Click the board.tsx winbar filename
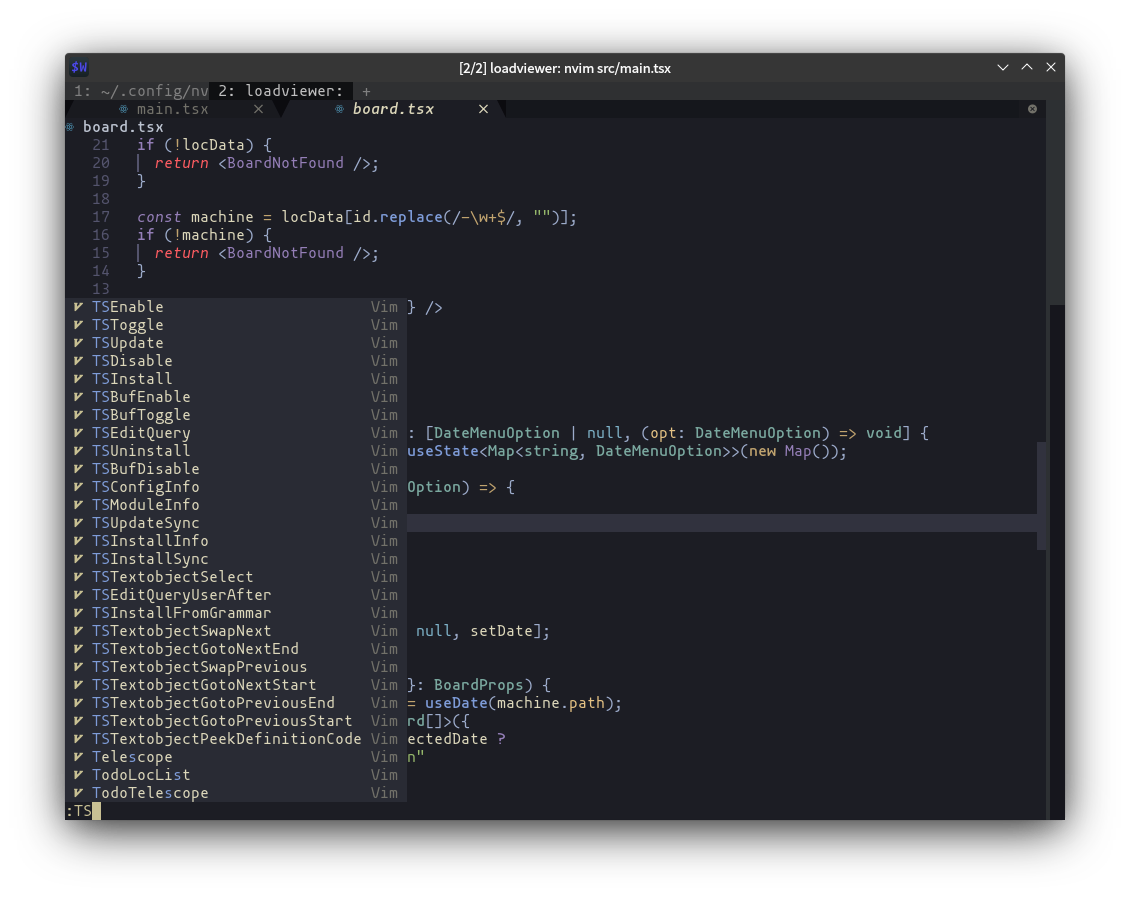The height and width of the screenshot is (897, 1130). pos(123,127)
